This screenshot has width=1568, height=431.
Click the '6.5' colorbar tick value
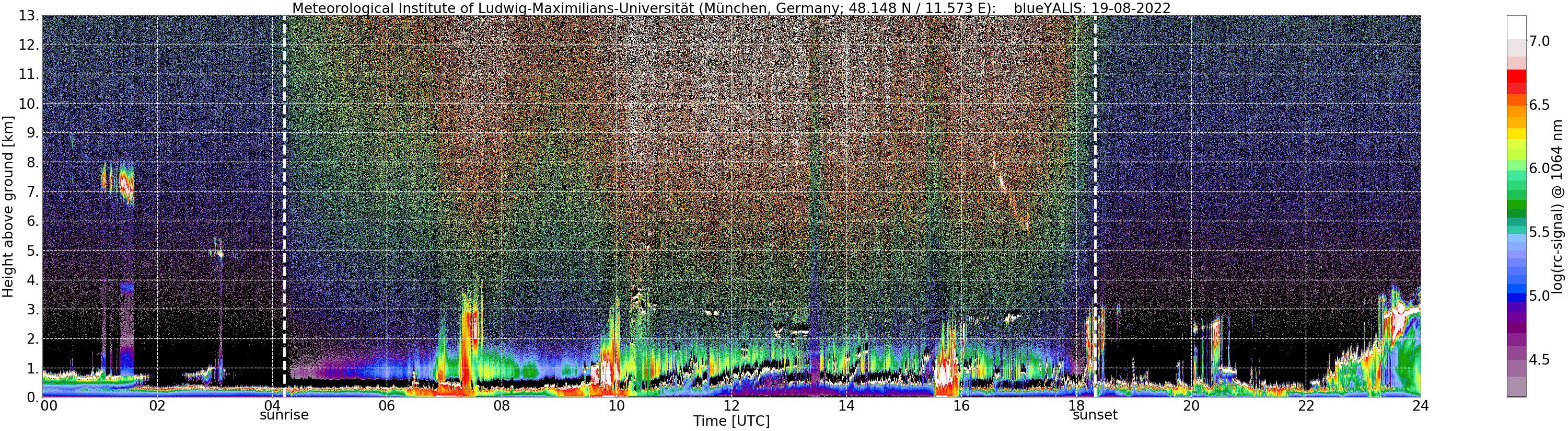(1539, 105)
